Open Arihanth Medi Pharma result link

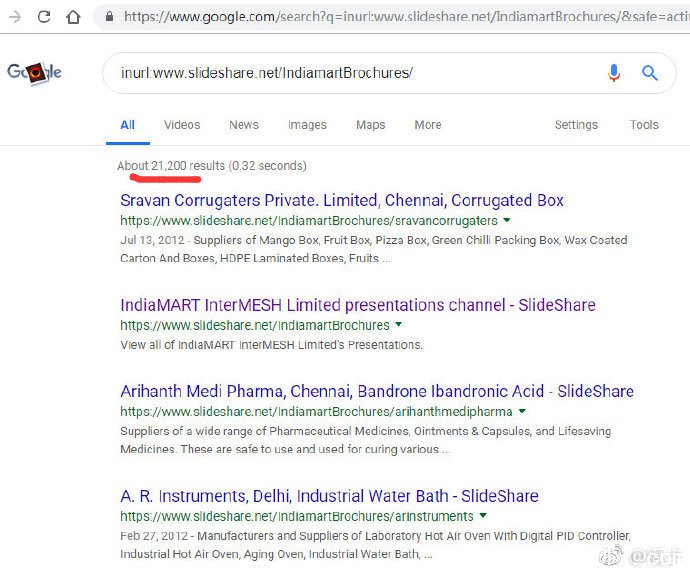click(377, 391)
